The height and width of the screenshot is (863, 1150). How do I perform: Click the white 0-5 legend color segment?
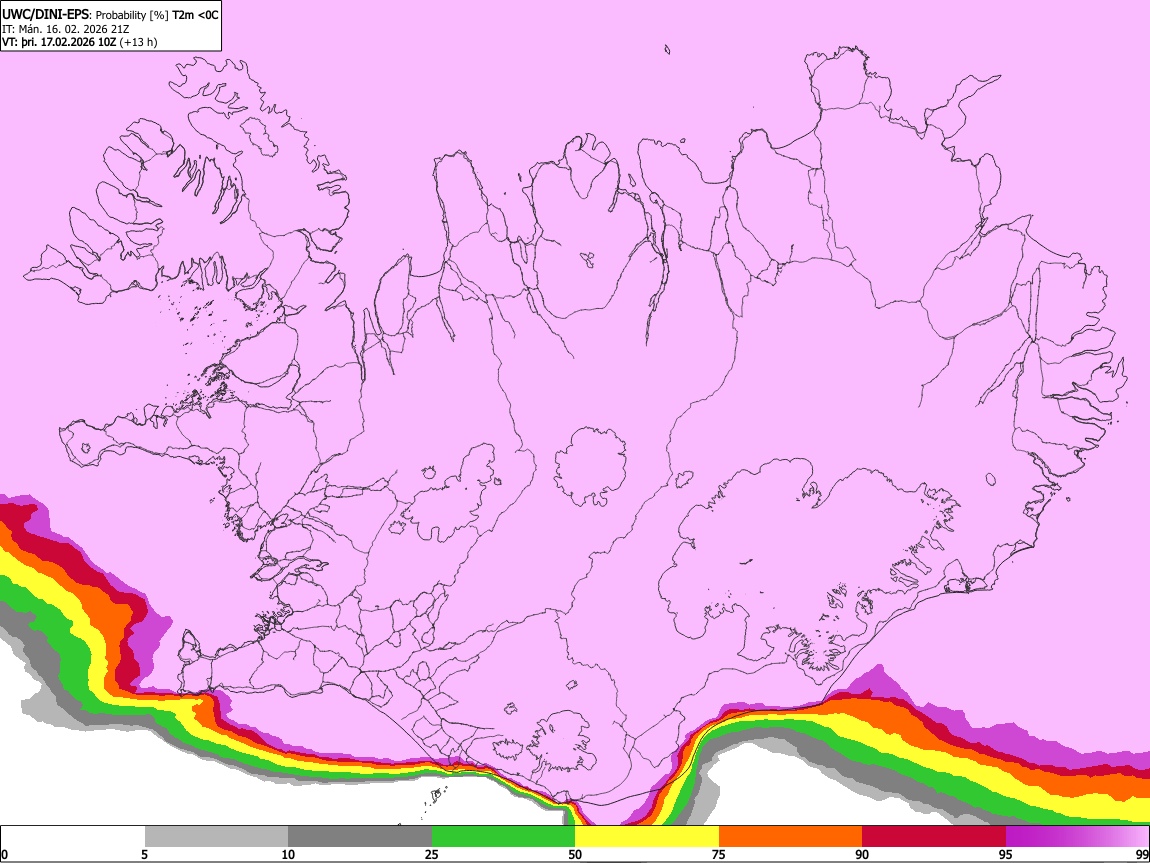point(73,837)
